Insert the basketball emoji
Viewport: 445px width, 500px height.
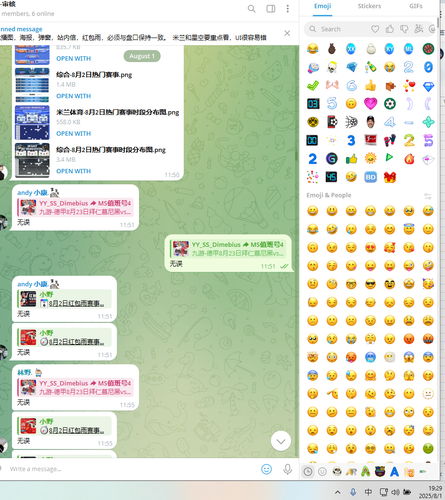428,49
